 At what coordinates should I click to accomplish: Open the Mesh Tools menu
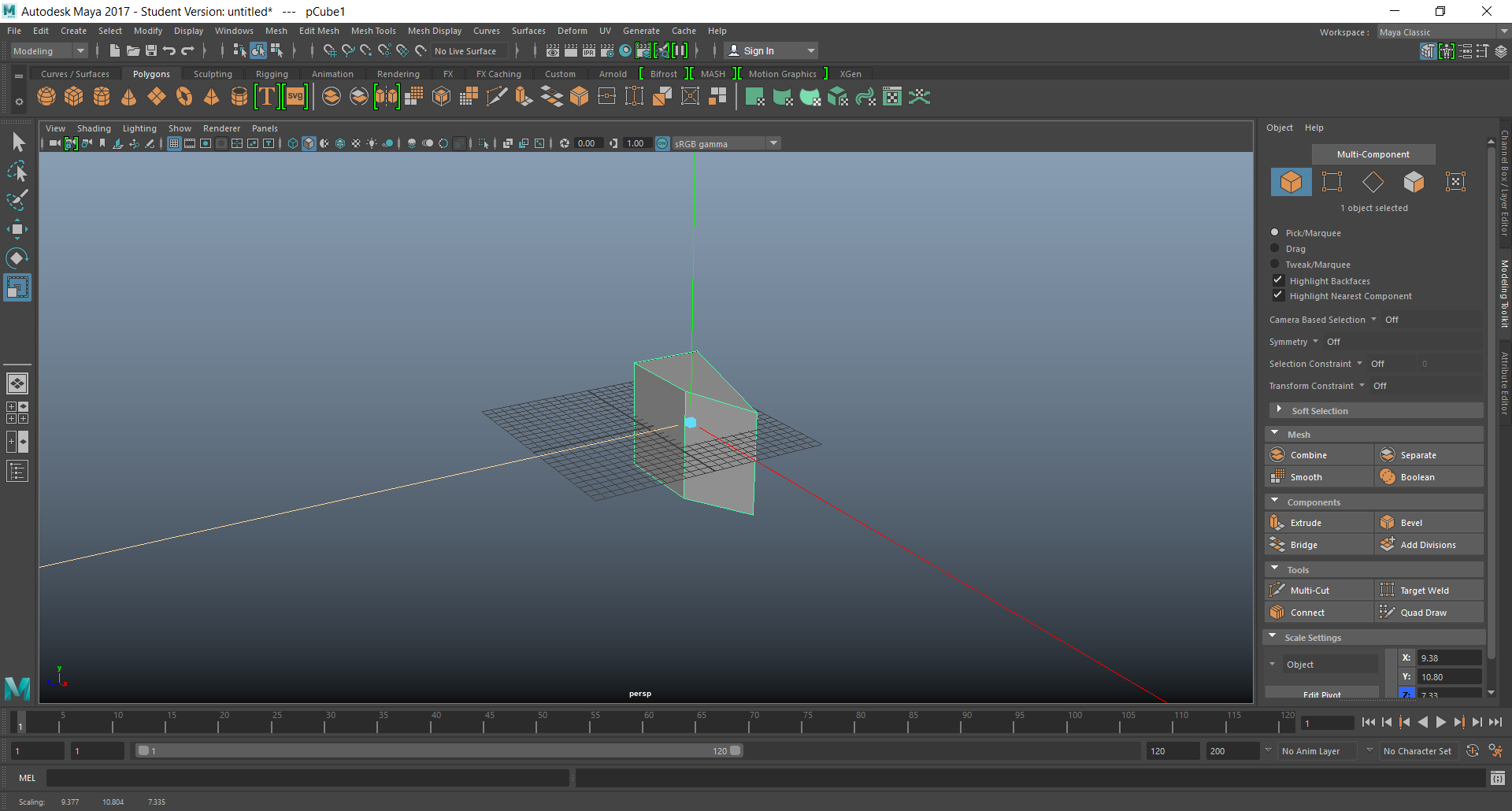tap(372, 31)
